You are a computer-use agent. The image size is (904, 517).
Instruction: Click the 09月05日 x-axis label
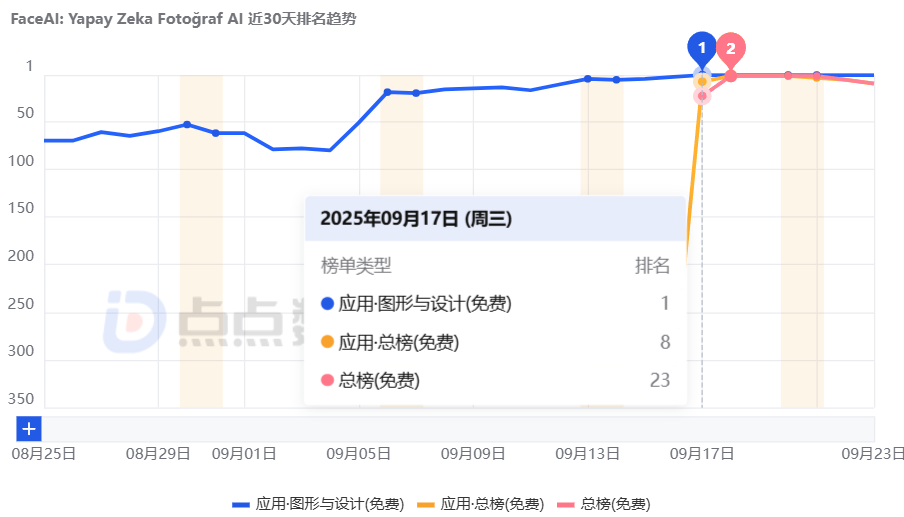point(359,454)
